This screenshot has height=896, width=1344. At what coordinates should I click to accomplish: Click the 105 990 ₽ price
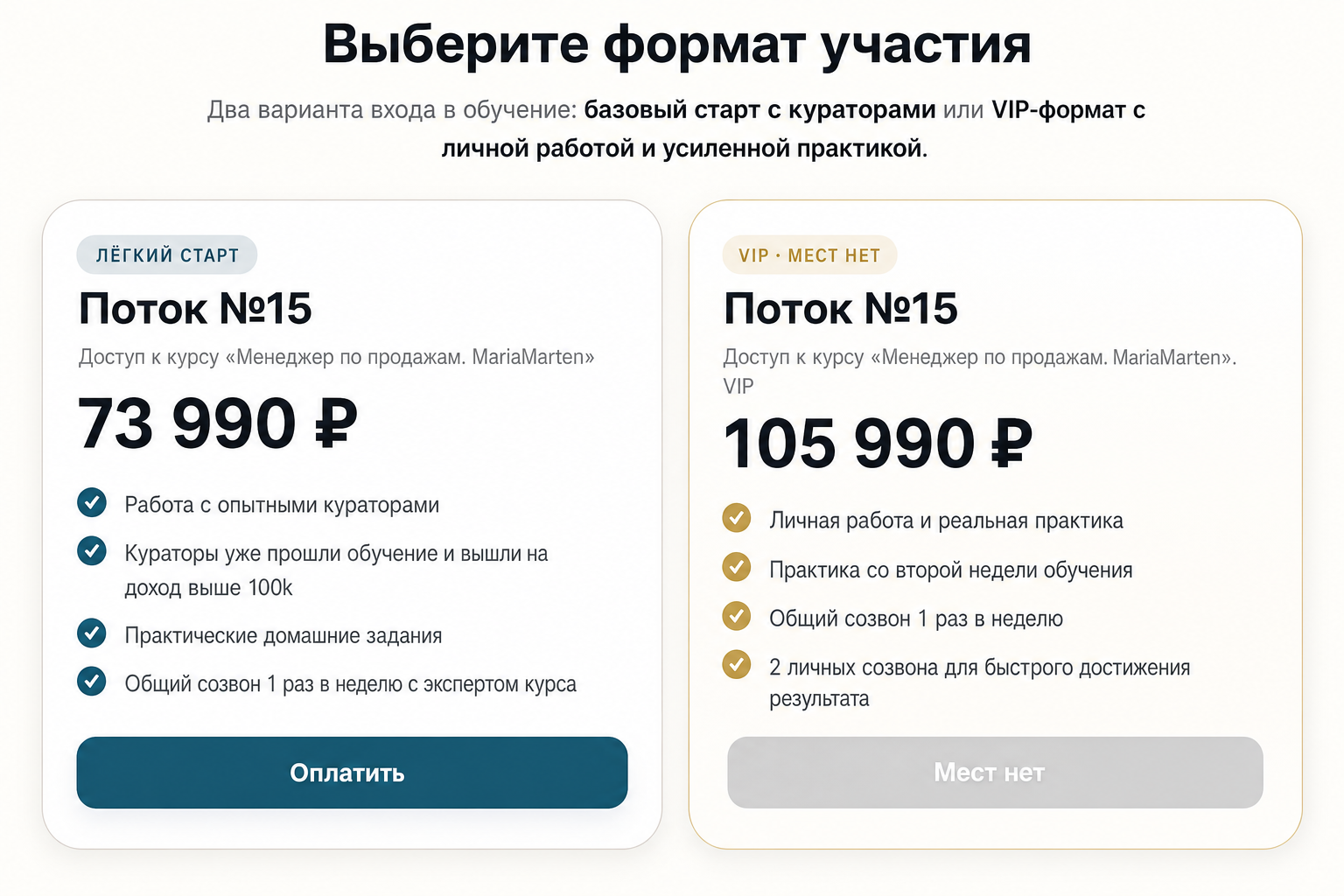tap(878, 444)
